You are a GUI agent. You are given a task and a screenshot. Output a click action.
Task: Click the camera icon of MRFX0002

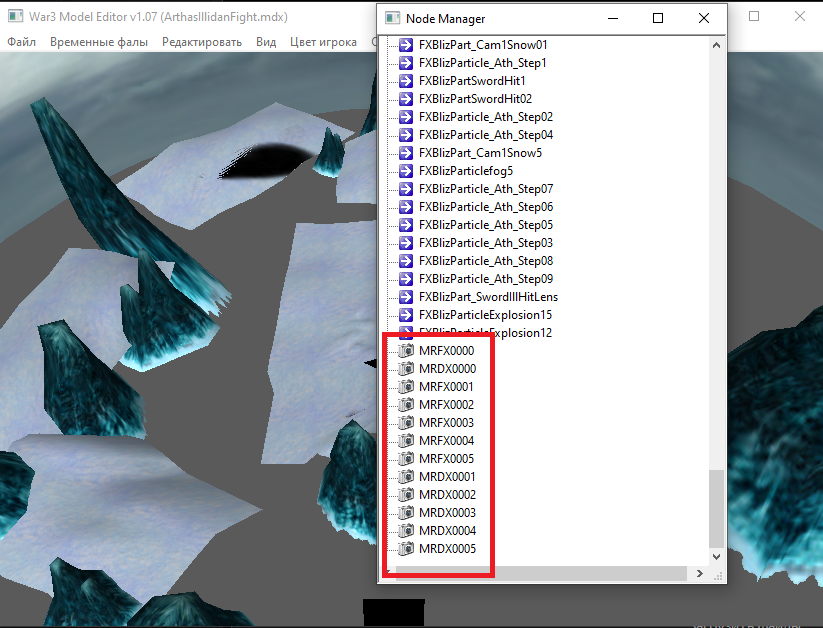tap(406, 404)
